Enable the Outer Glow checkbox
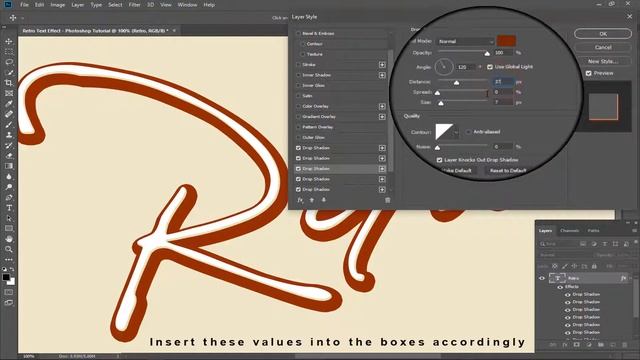This screenshot has width=640, height=360. (x=298, y=138)
